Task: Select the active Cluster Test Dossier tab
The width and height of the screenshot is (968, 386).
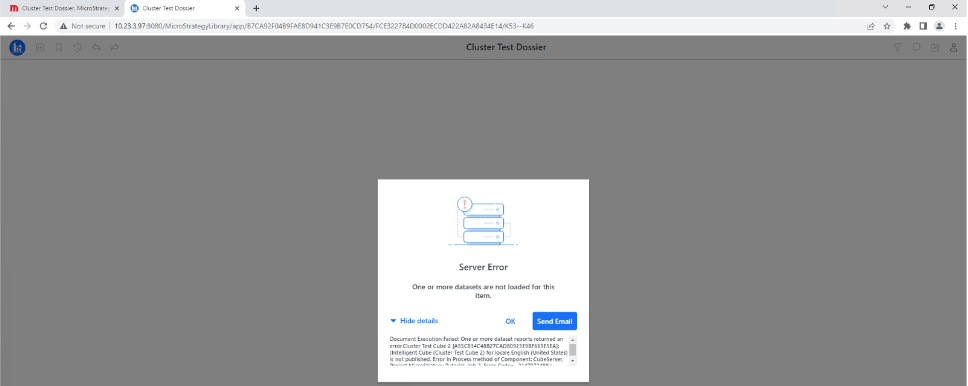Action: click(x=185, y=8)
